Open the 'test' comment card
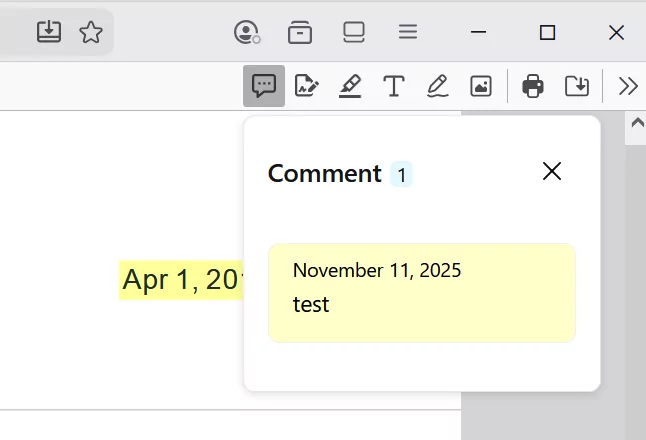Screen dimensions: 646x440 click(x=421, y=292)
